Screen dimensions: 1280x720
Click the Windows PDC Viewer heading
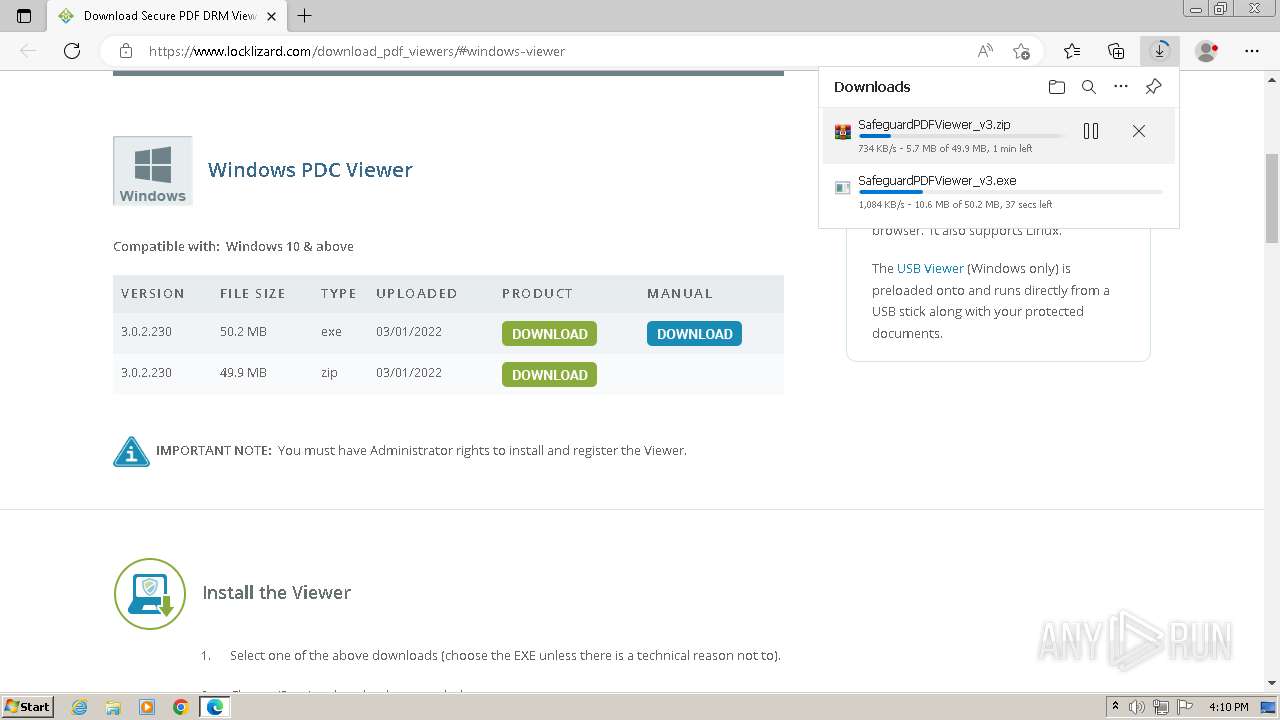[x=310, y=170]
